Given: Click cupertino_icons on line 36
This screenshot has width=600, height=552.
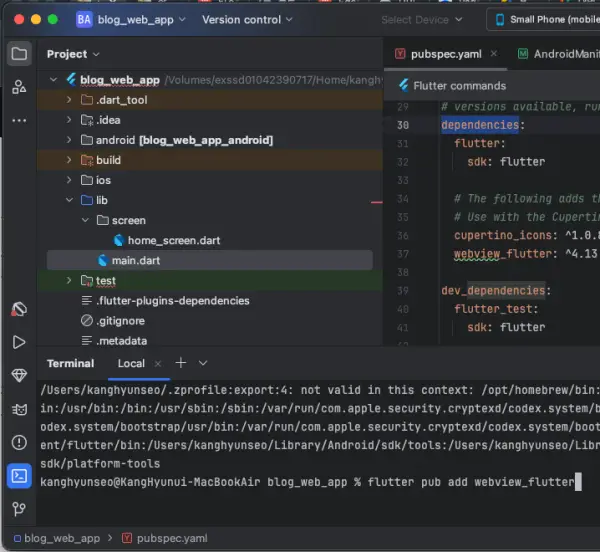Looking at the screenshot, I should pyautogui.click(x=503, y=235).
